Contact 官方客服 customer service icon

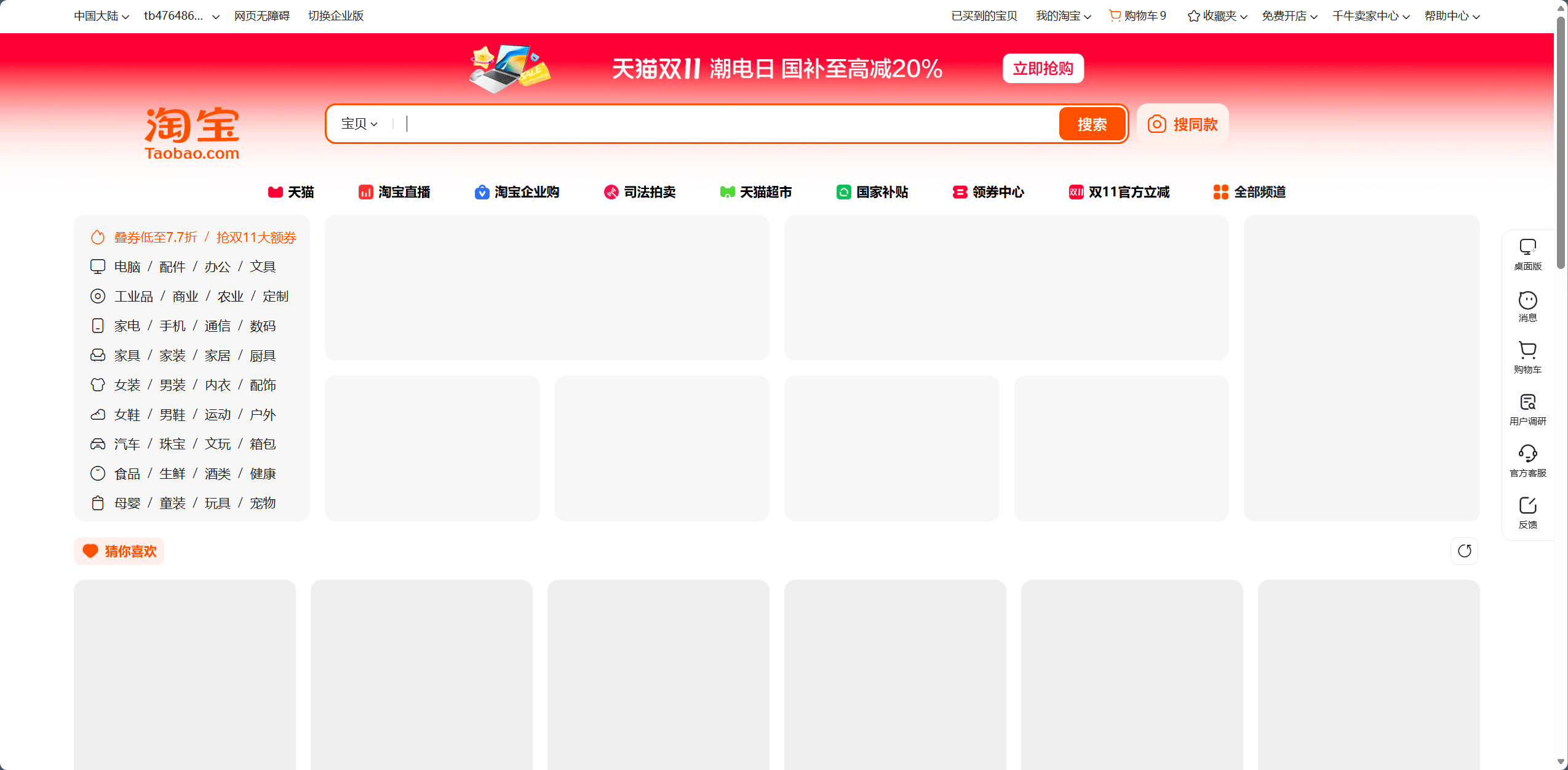(x=1527, y=461)
